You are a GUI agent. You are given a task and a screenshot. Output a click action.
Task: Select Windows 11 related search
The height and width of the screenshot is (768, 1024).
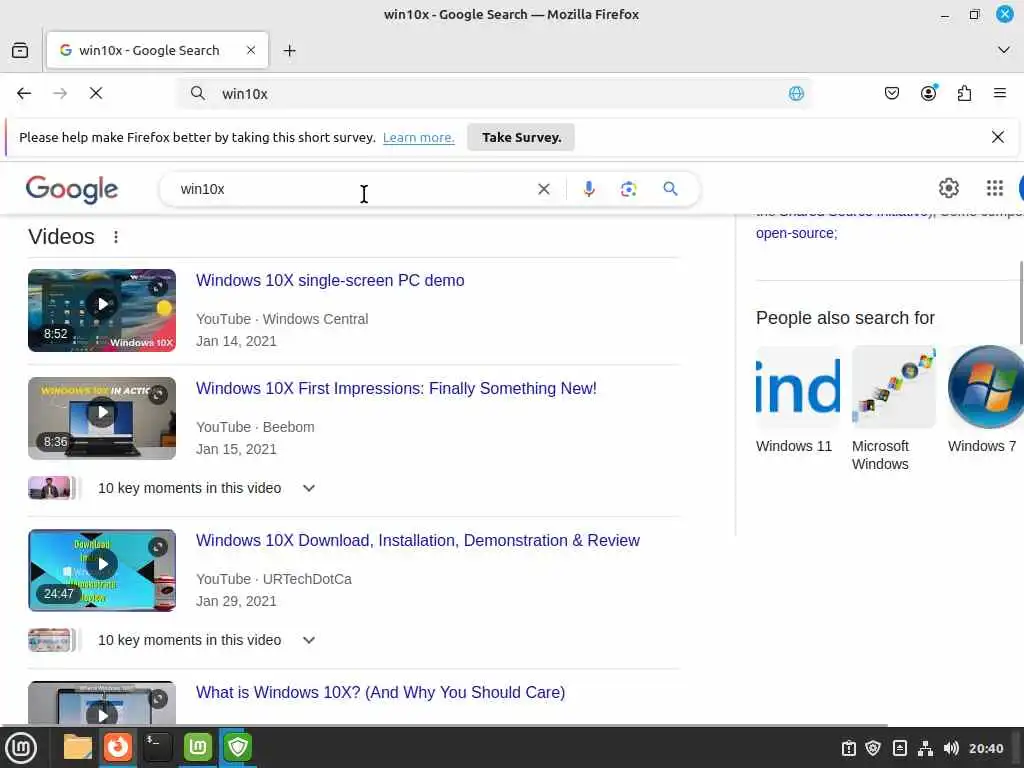798,400
